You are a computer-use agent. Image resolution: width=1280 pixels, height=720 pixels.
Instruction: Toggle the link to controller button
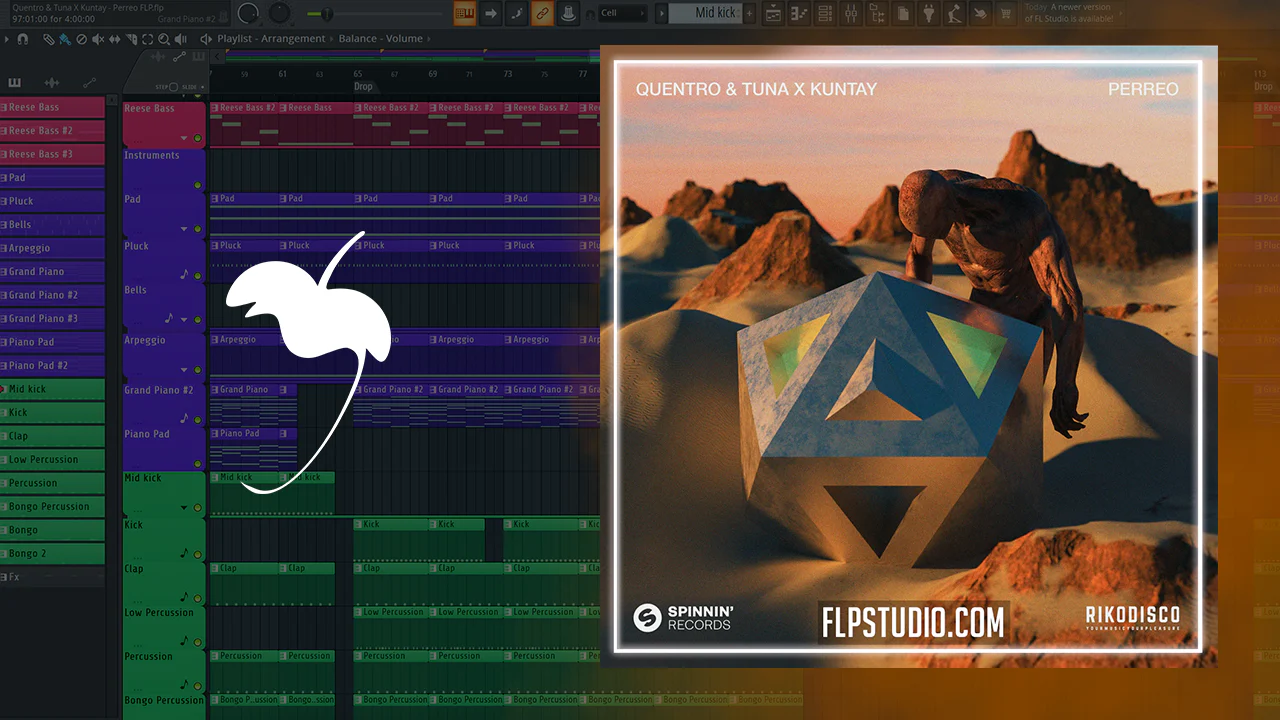tap(543, 13)
